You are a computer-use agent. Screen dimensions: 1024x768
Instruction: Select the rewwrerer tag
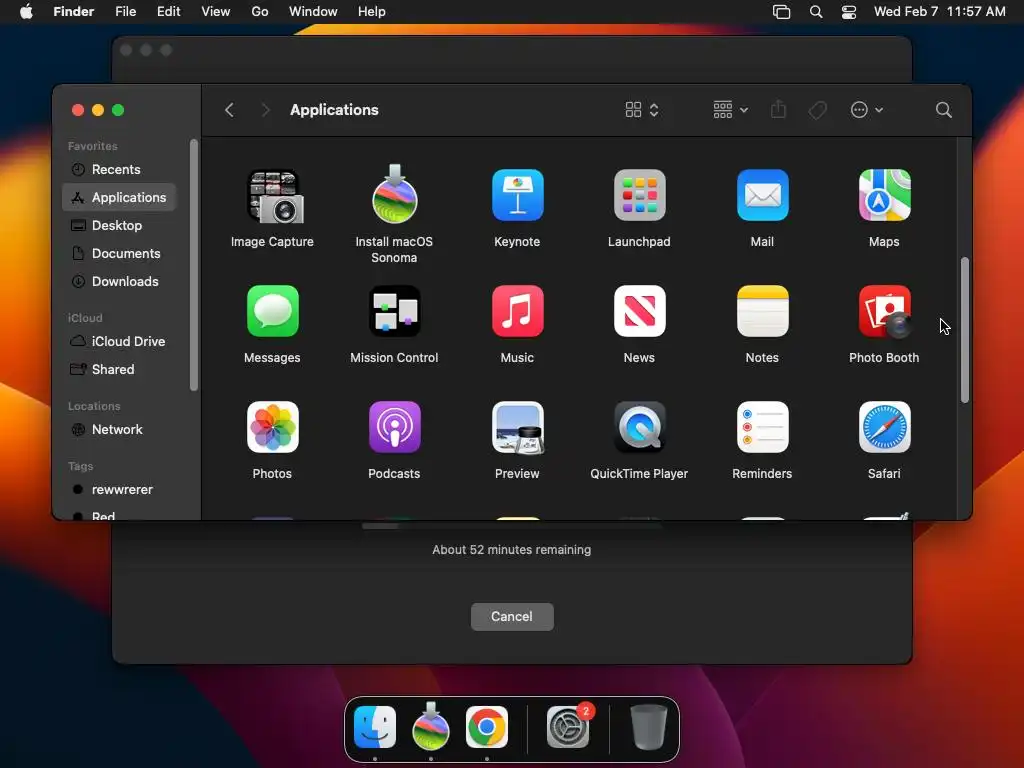[x=119, y=490]
